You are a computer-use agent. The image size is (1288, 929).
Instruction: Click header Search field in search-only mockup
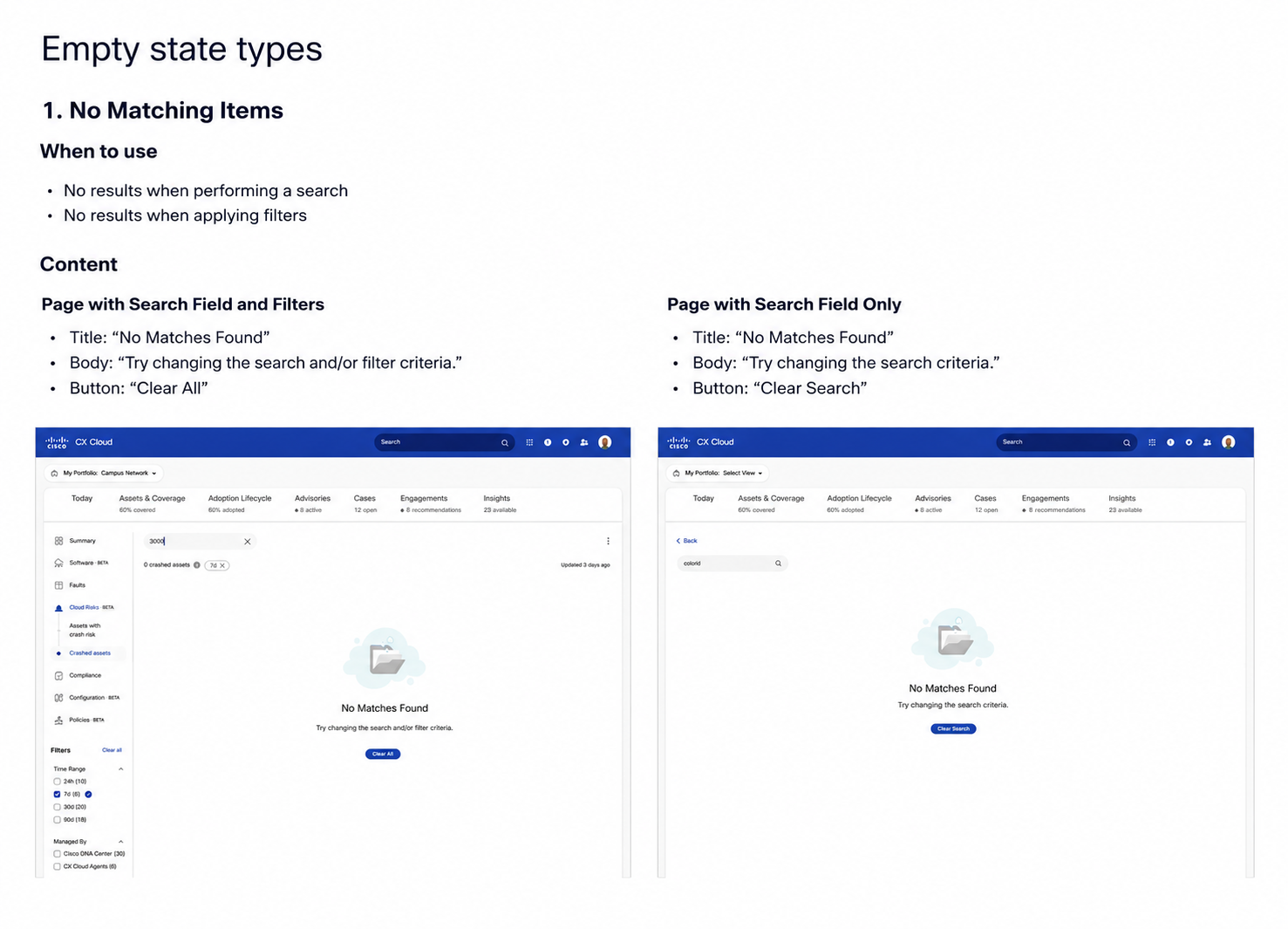pyautogui.click(x=1067, y=442)
